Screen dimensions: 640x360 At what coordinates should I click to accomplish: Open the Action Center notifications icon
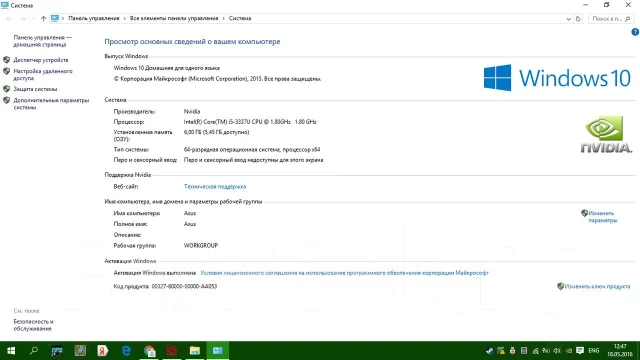(x=580, y=351)
